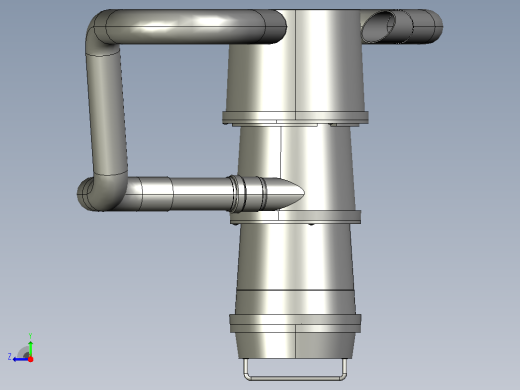This screenshot has height=390, width=520.
Task: Select the lower conical body section
Action: click(295, 257)
